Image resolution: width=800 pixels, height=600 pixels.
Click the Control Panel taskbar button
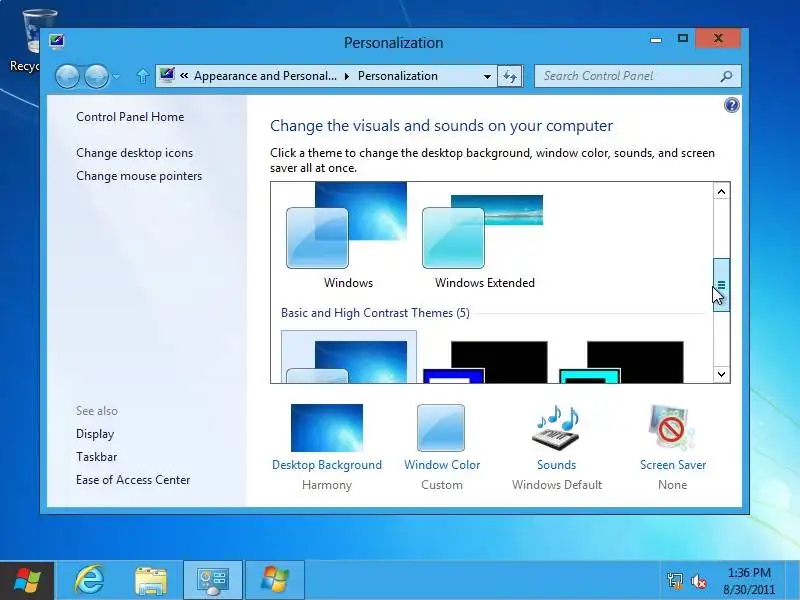(x=213, y=581)
